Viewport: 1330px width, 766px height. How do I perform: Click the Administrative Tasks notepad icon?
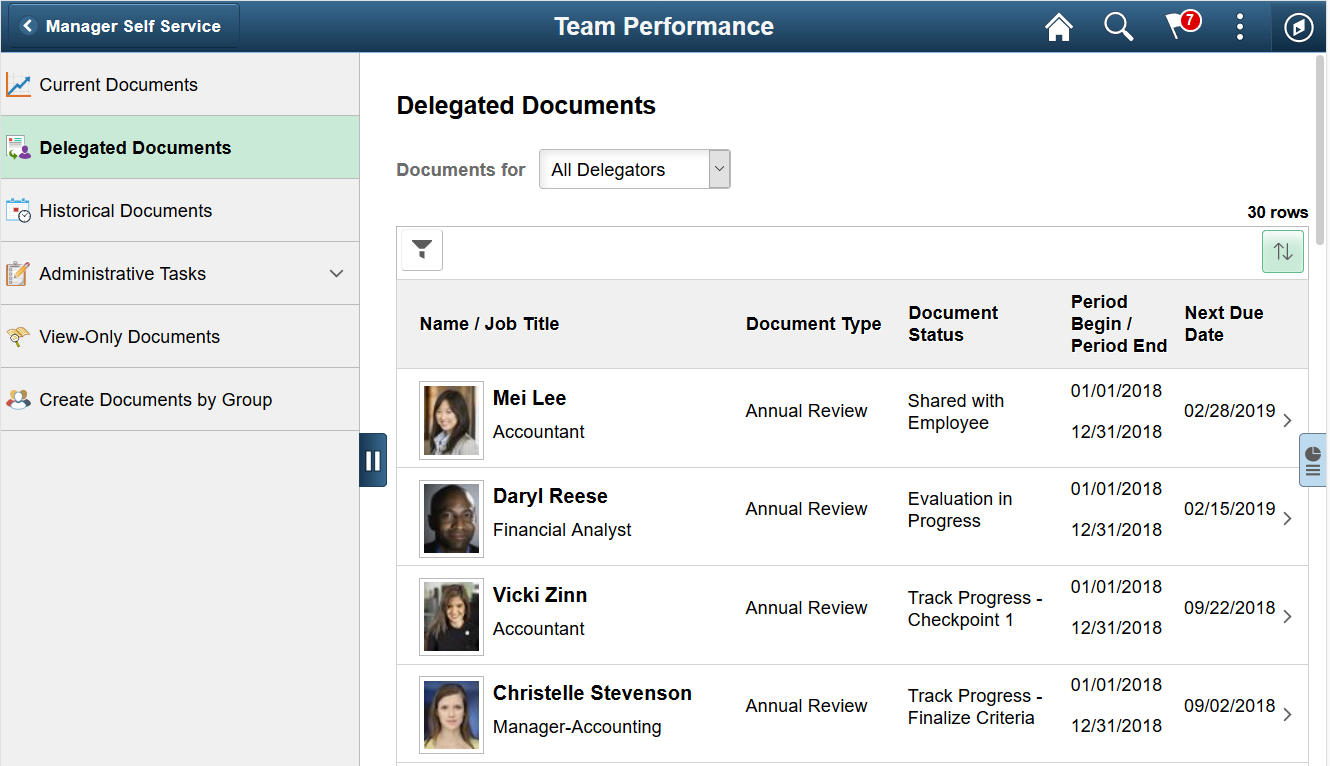click(x=18, y=274)
